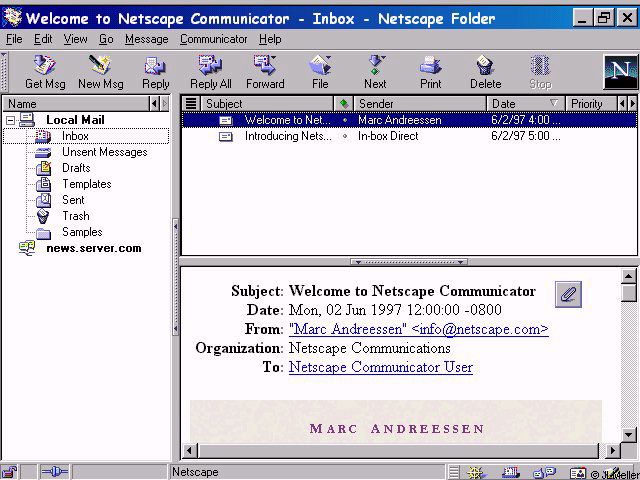
Task: Mark Welcome to Net... message unread
Action: coord(345,120)
